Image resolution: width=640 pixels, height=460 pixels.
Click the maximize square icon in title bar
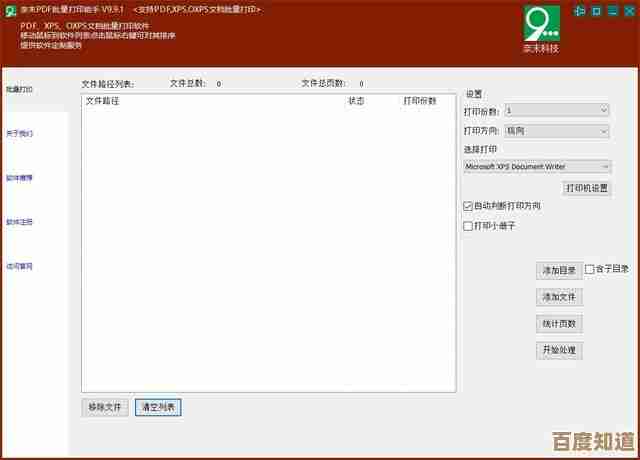tap(597, 11)
